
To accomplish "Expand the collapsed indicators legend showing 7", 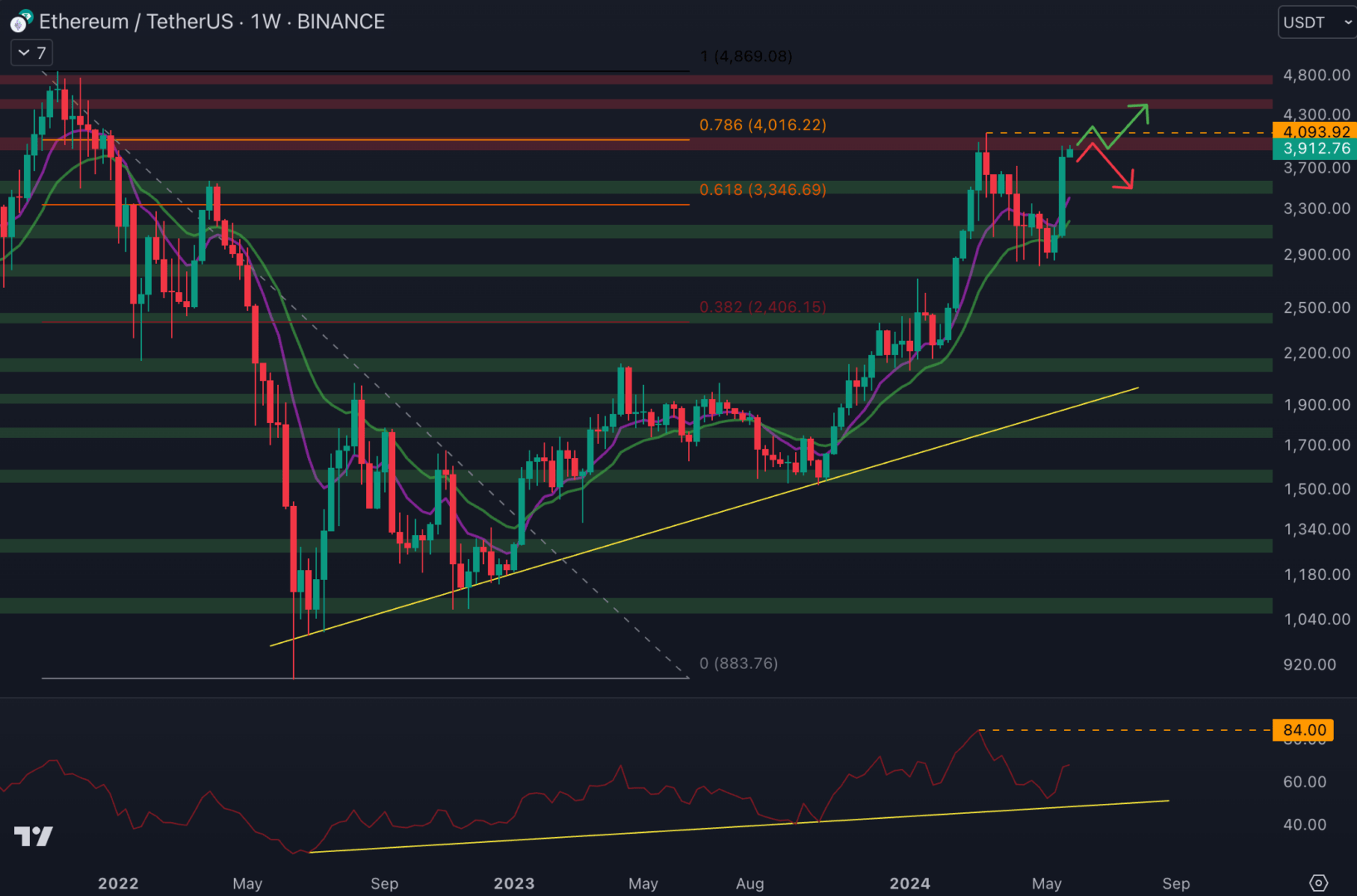I will tap(32, 53).
